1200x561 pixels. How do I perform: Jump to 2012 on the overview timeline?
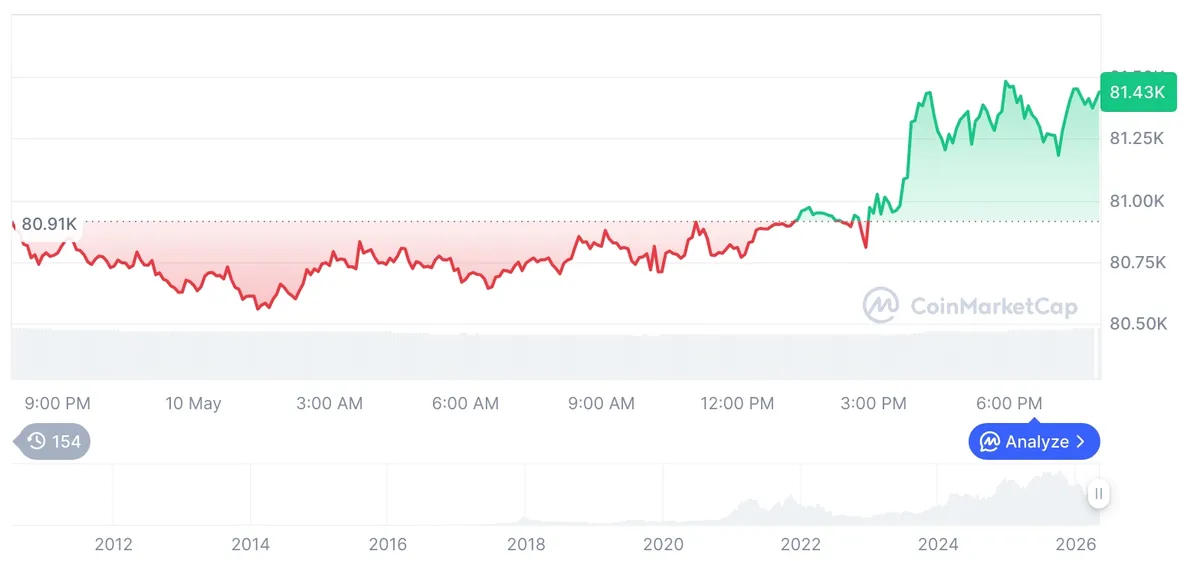(113, 545)
